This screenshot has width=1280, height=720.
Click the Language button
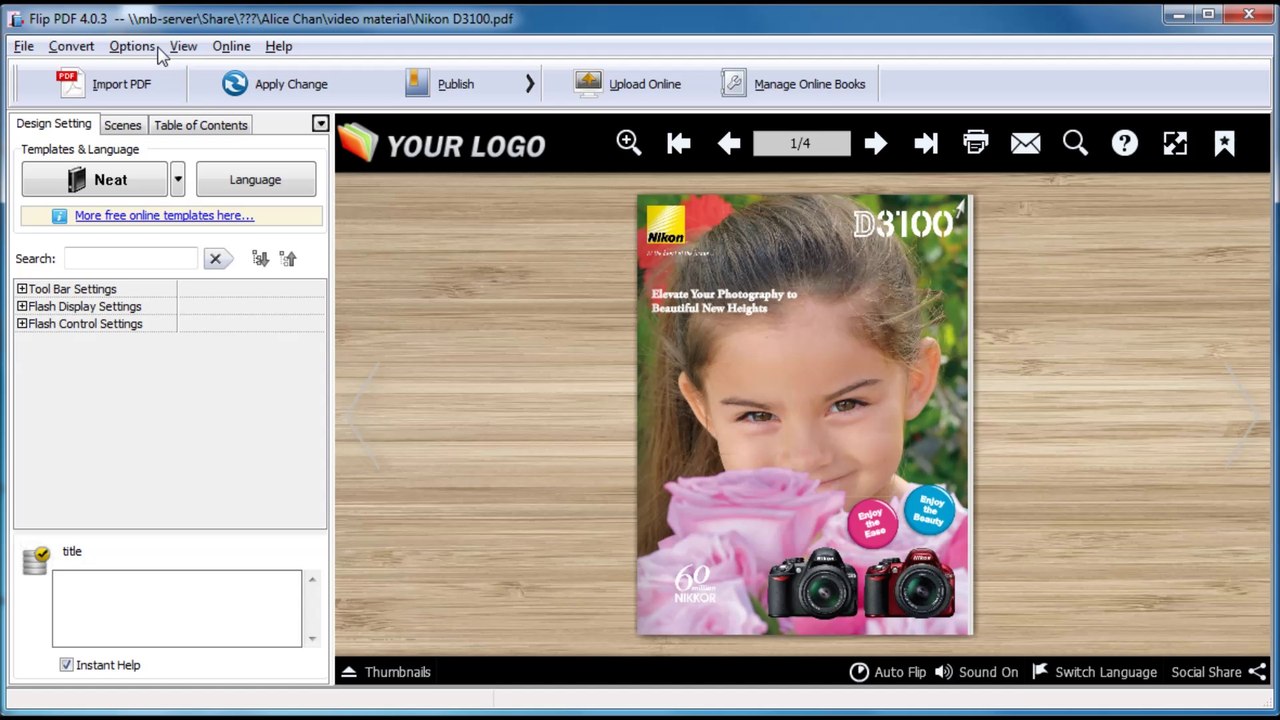pos(255,180)
